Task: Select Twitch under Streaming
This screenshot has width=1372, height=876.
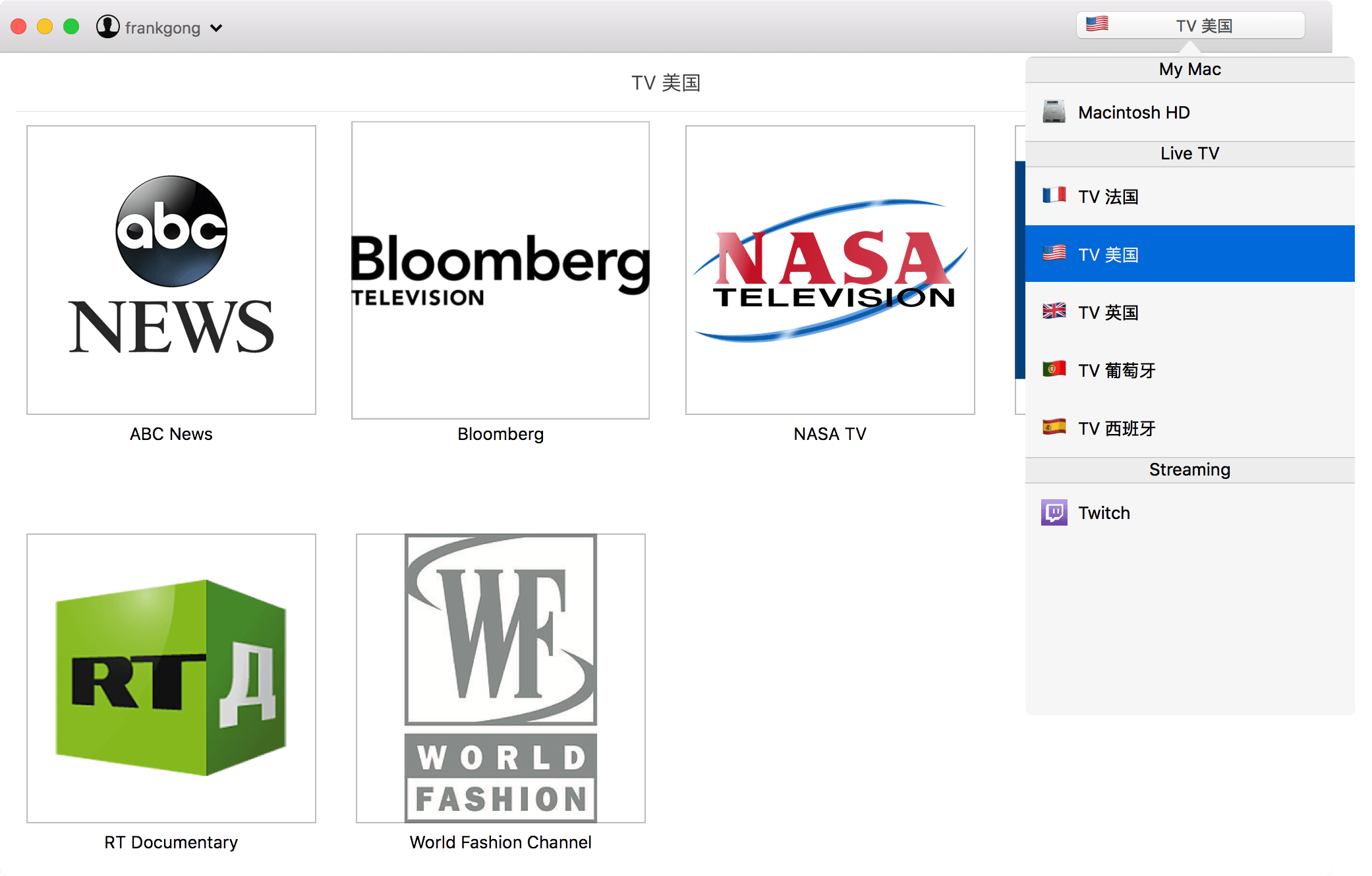Action: [x=1190, y=512]
